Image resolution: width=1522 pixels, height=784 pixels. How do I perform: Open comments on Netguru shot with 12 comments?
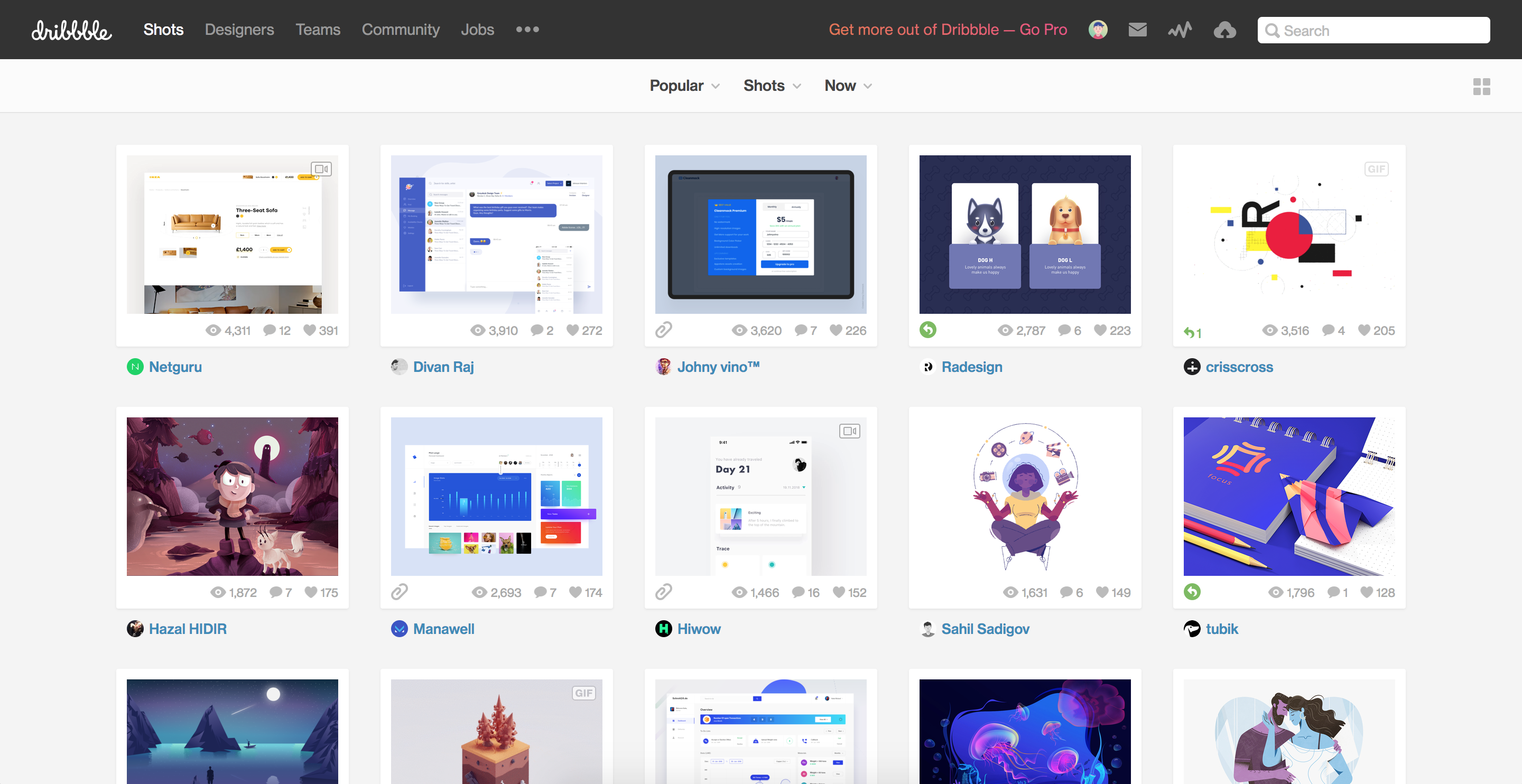[x=270, y=330]
